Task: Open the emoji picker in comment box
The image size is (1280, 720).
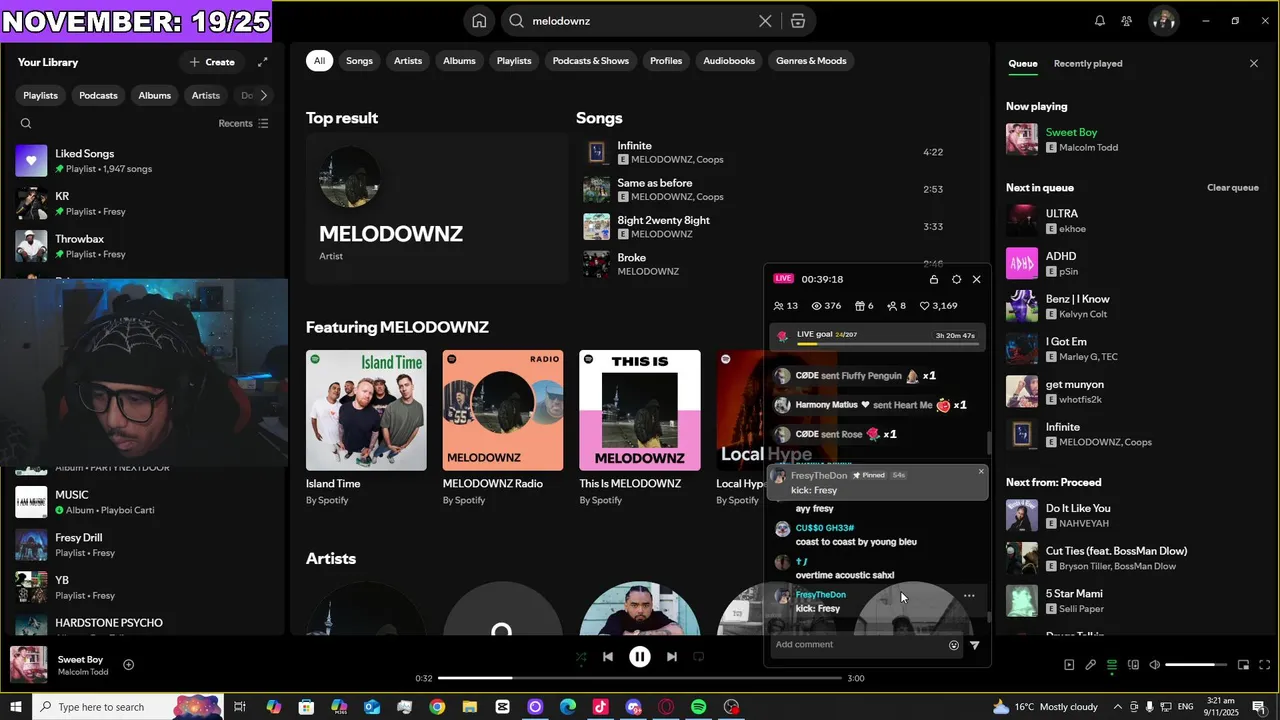Action: pyautogui.click(x=954, y=645)
